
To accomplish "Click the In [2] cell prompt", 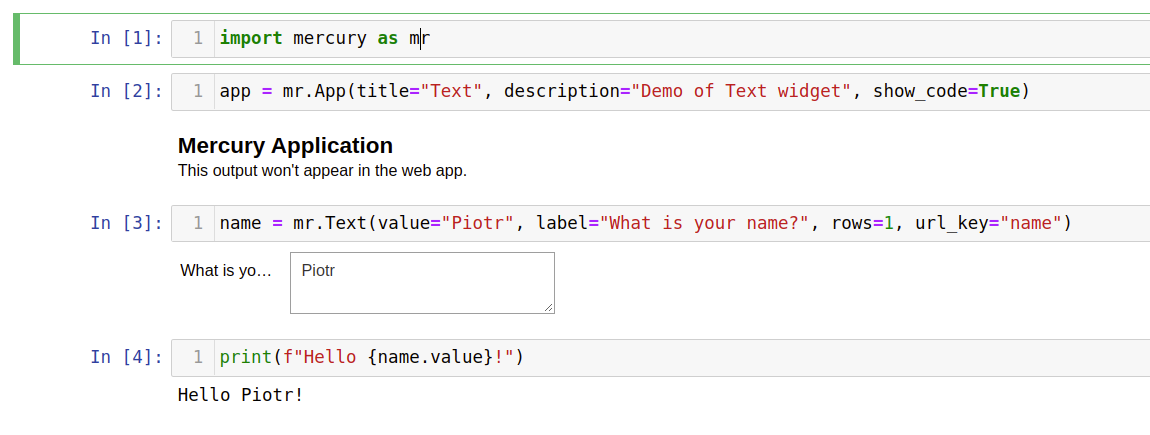I will (126, 91).
